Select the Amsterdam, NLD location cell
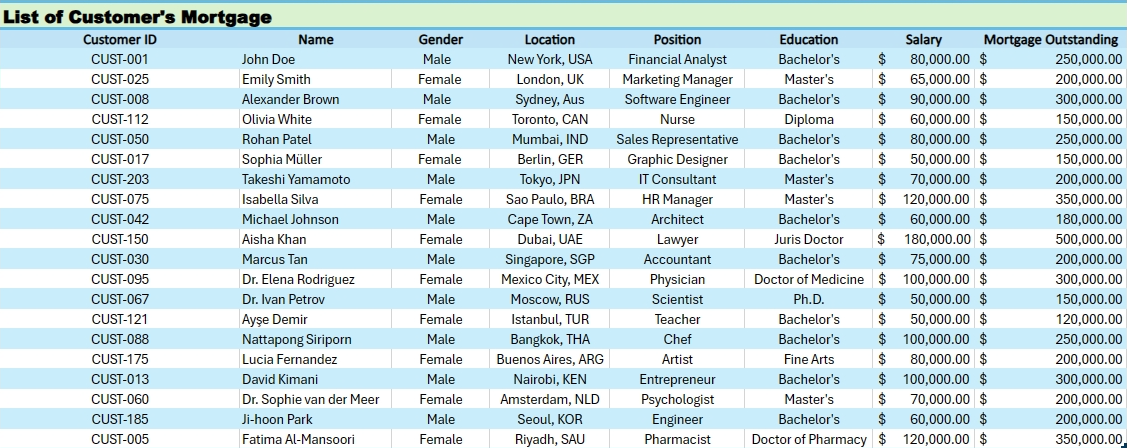Screen dimensions: 1127x448 [550, 400]
